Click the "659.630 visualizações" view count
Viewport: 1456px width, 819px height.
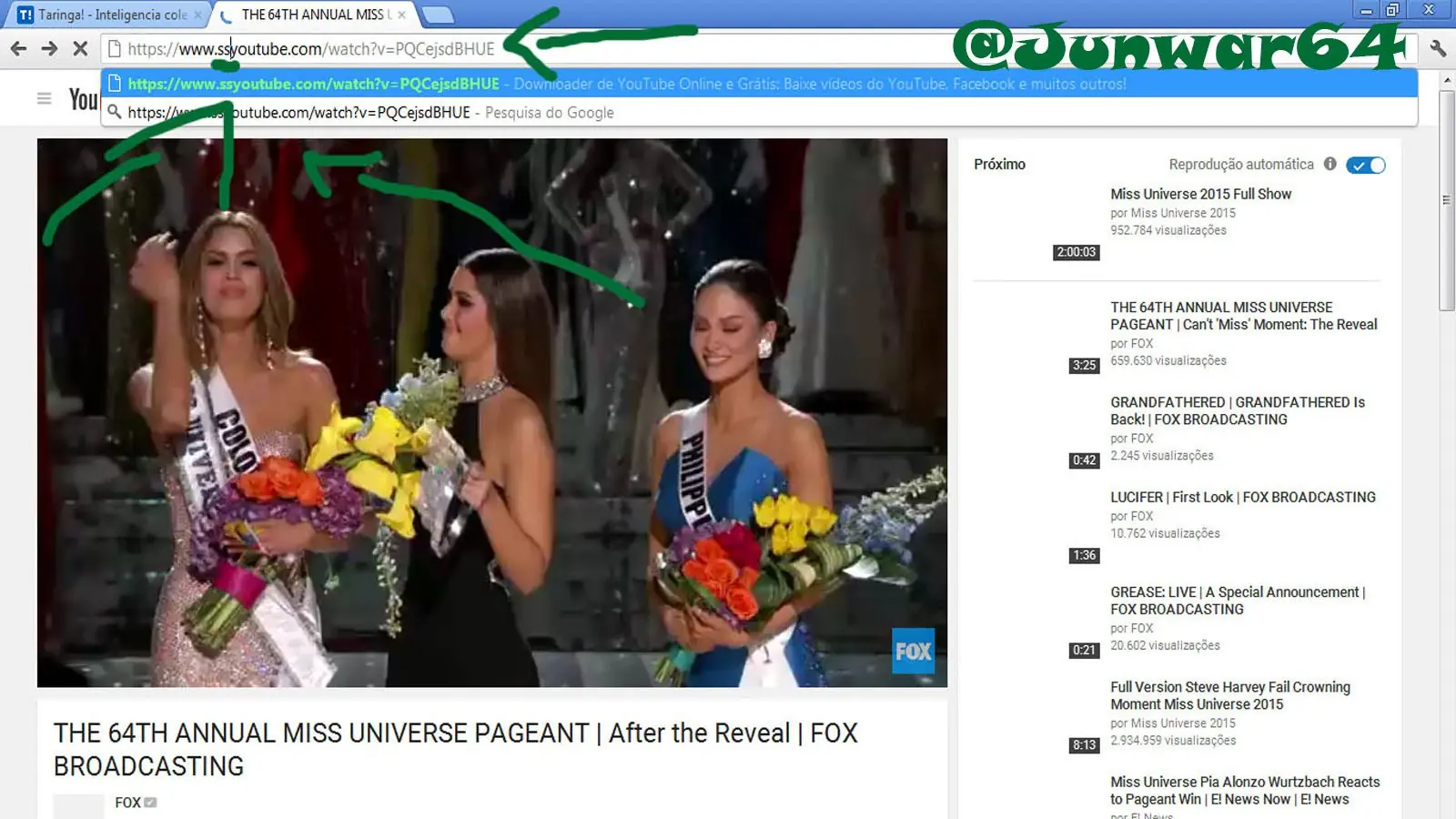pos(1168,360)
